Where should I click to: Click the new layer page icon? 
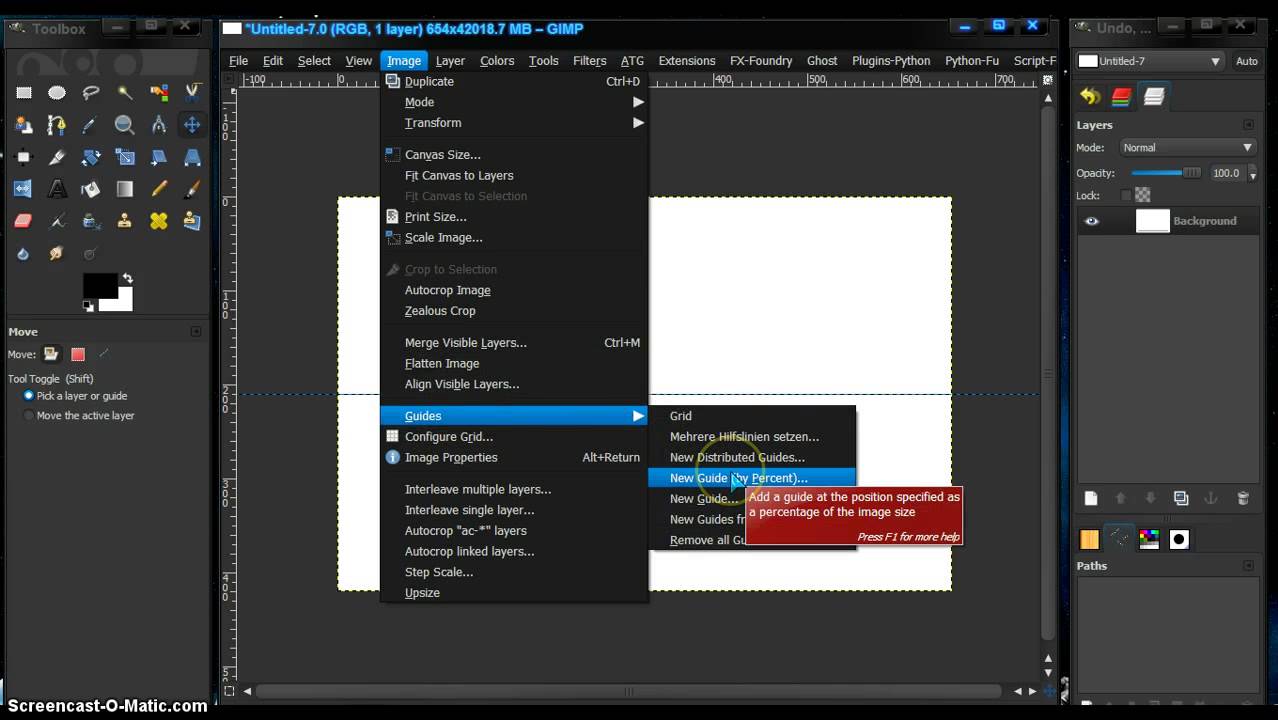point(1091,498)
